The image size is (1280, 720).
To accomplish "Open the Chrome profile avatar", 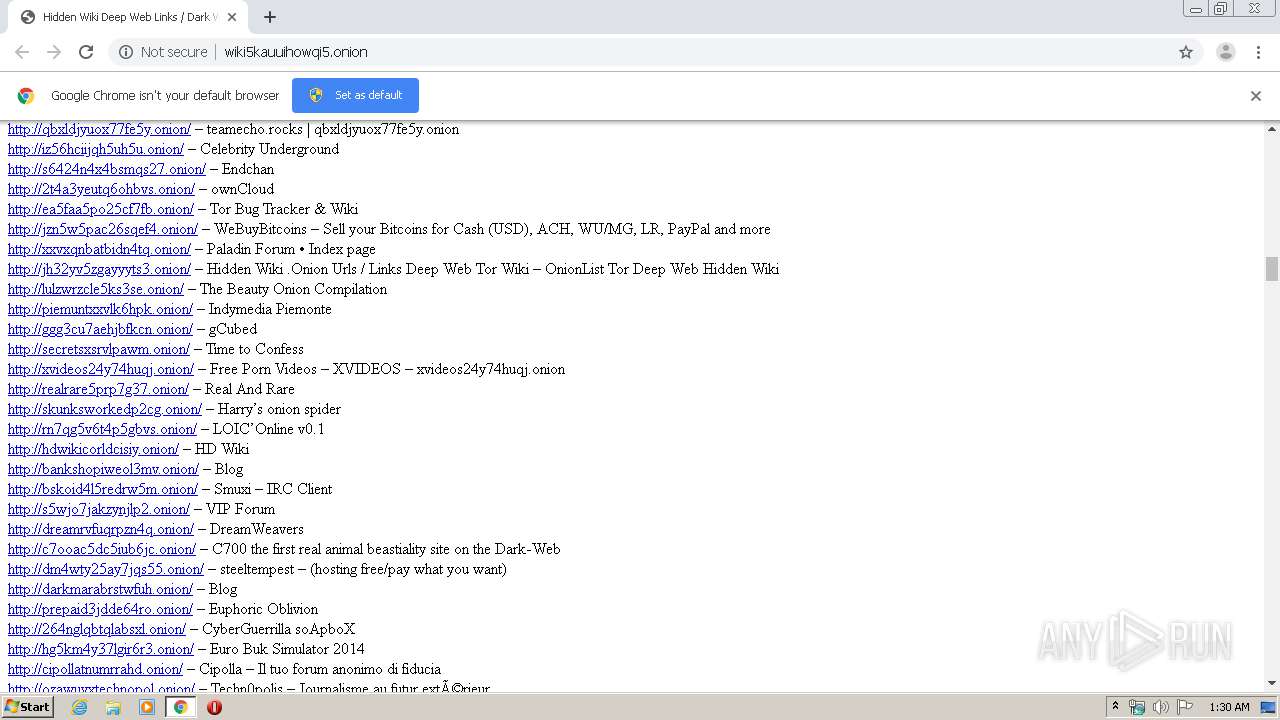I will coord(1225,52).
